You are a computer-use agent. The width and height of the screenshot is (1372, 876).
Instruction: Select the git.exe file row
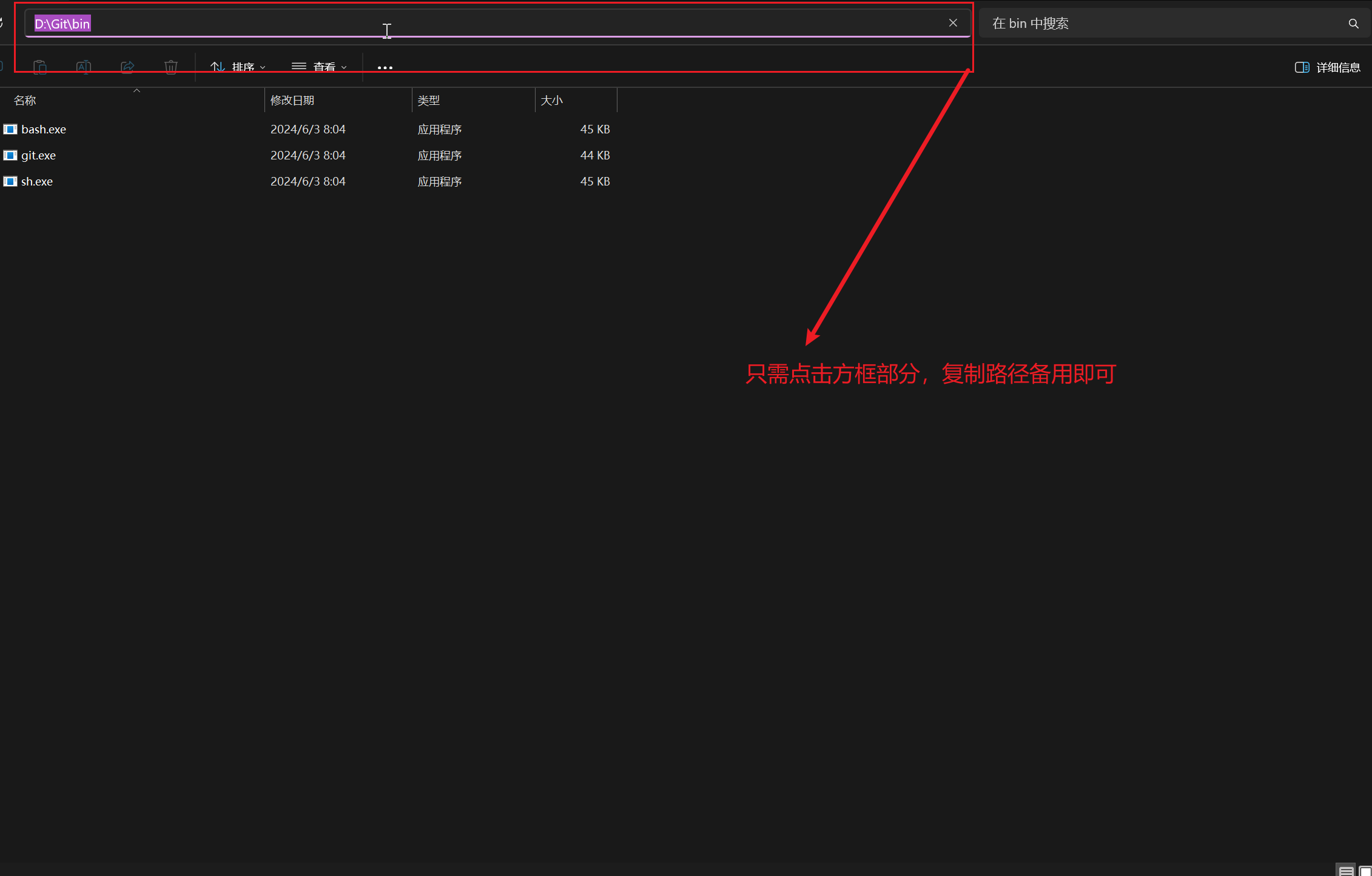39,155
